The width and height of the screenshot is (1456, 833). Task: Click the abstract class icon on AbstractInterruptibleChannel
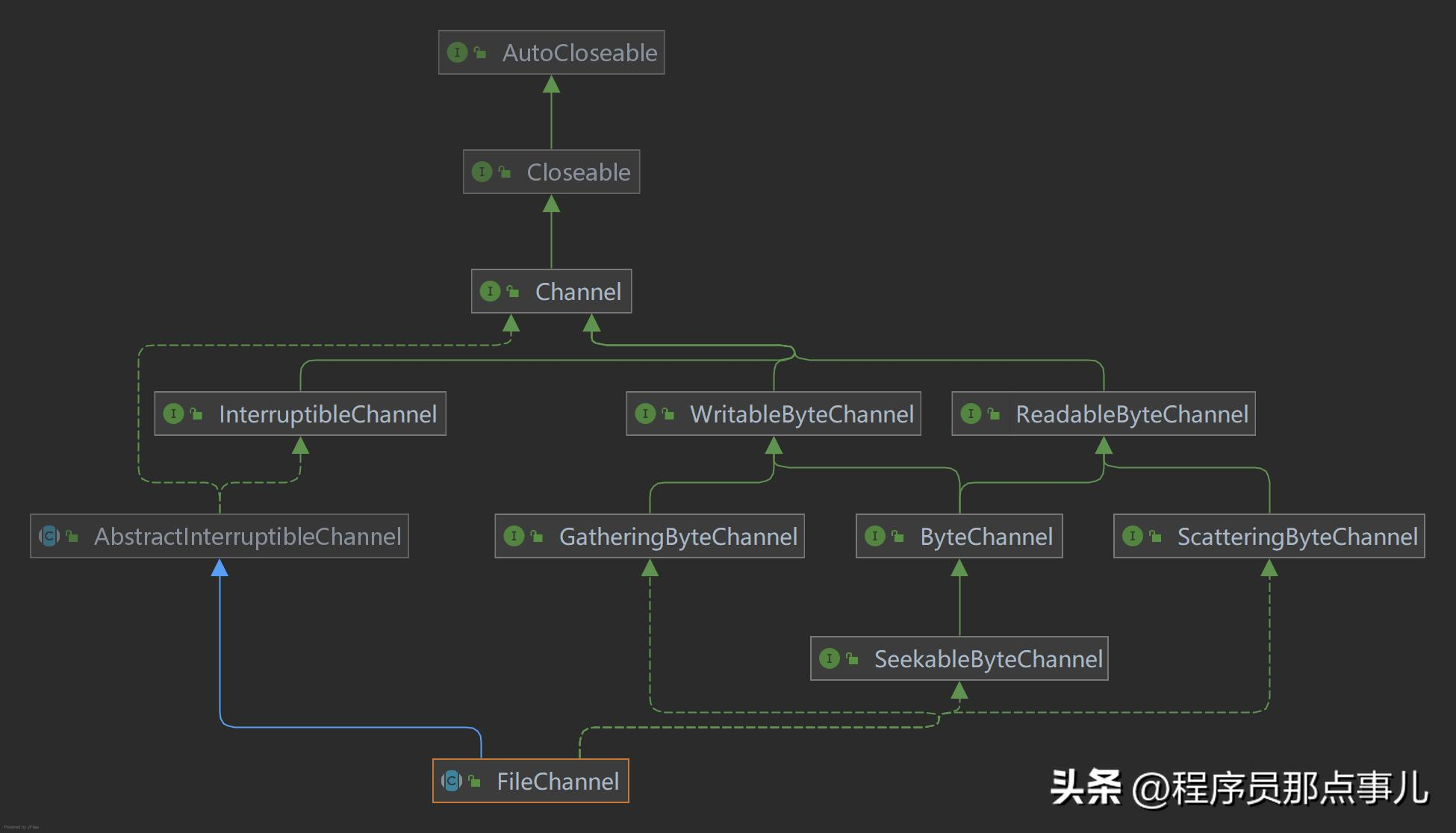click(x=49, y=536)
